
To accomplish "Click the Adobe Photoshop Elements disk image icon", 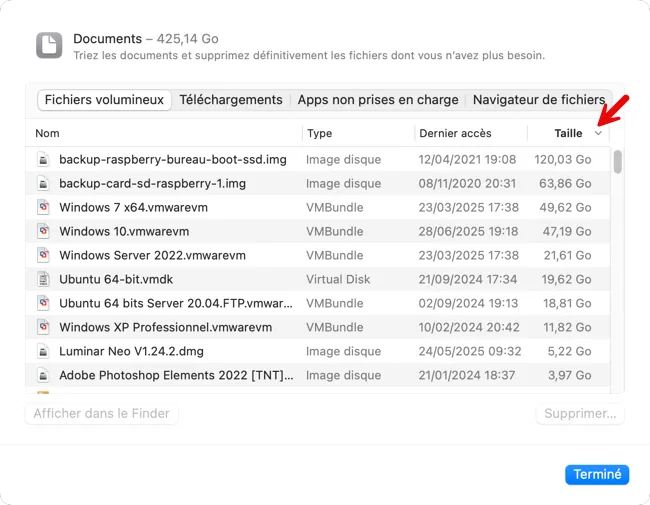I will [44, 375].
